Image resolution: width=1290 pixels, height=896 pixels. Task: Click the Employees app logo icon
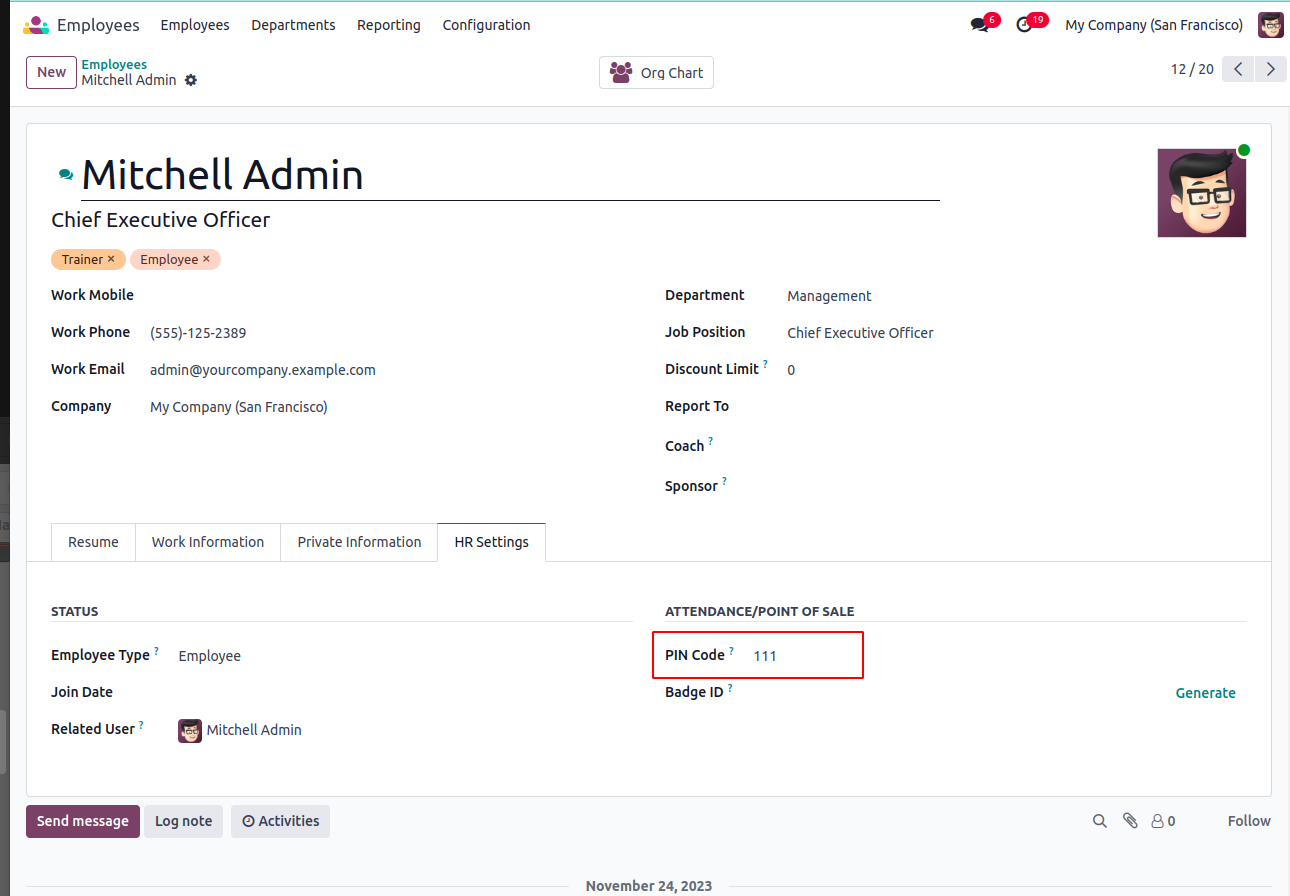point(36,25)
